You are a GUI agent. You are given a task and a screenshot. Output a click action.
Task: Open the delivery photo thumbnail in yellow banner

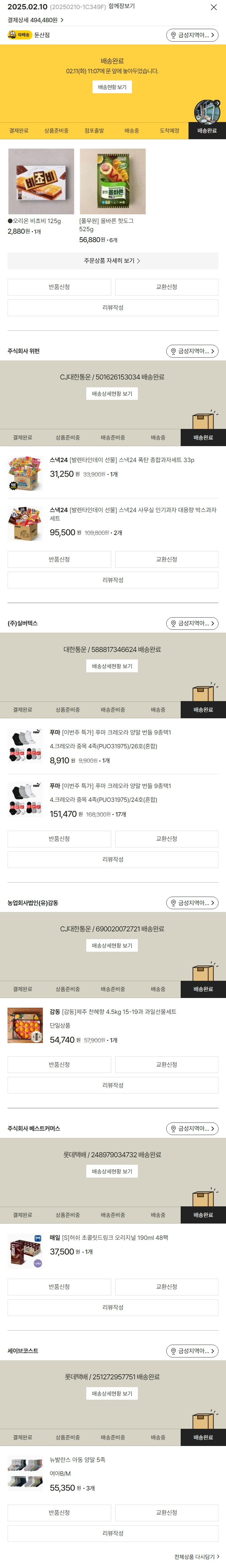click(207, 111)
